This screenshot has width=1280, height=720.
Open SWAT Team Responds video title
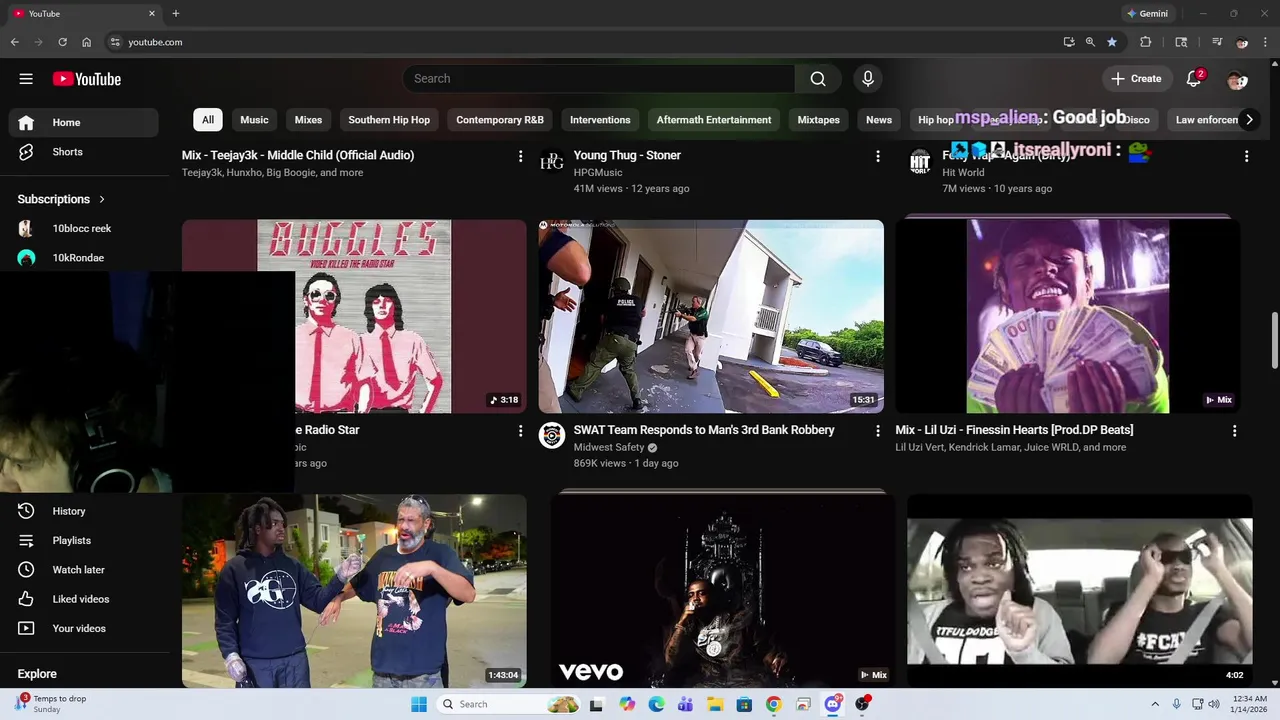(x=704, y=430)
